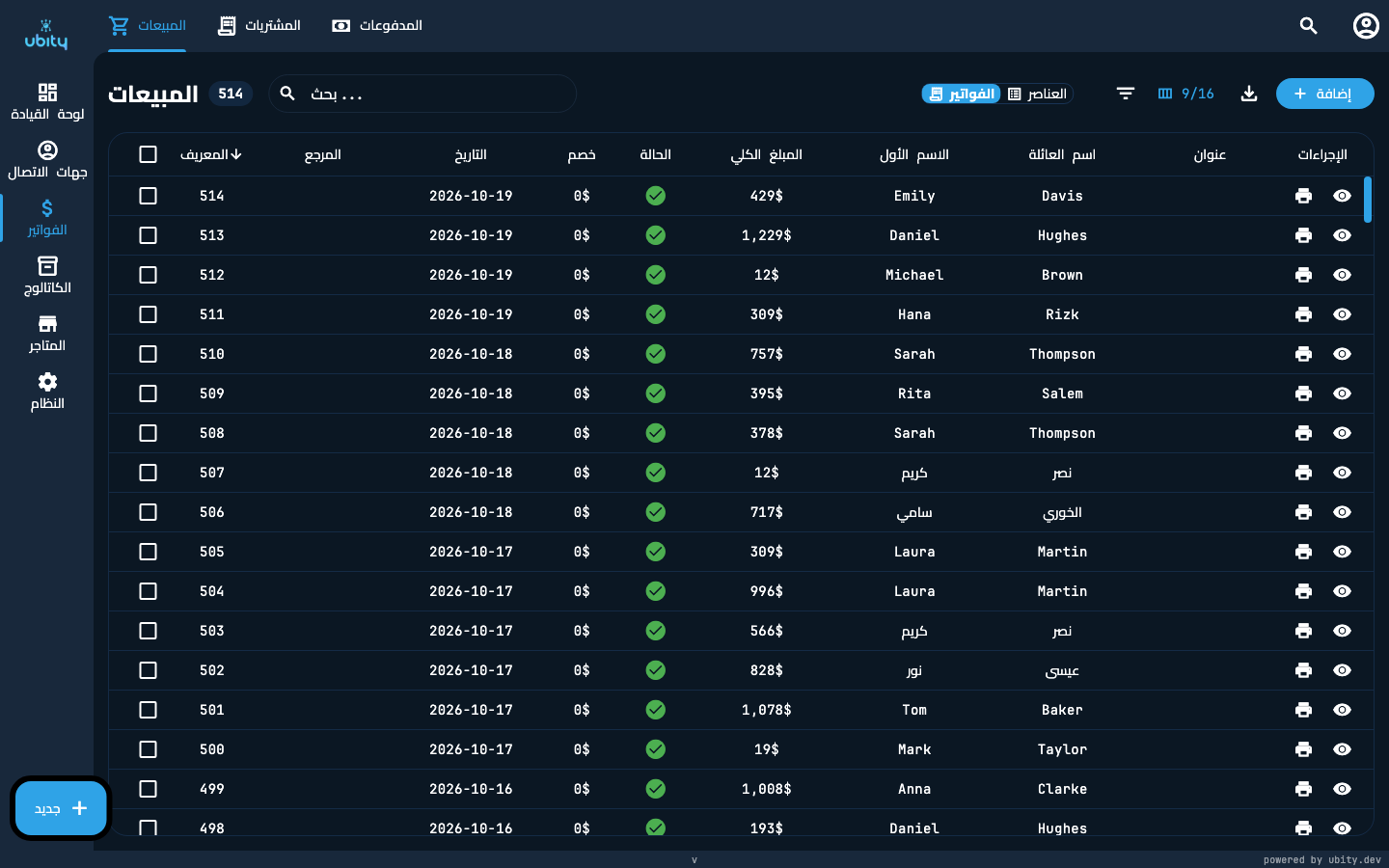Click the name Thompson in row 510
Image resolution: width=1389 pixels, height=868 pixels.
click(x=1062, y=354)
